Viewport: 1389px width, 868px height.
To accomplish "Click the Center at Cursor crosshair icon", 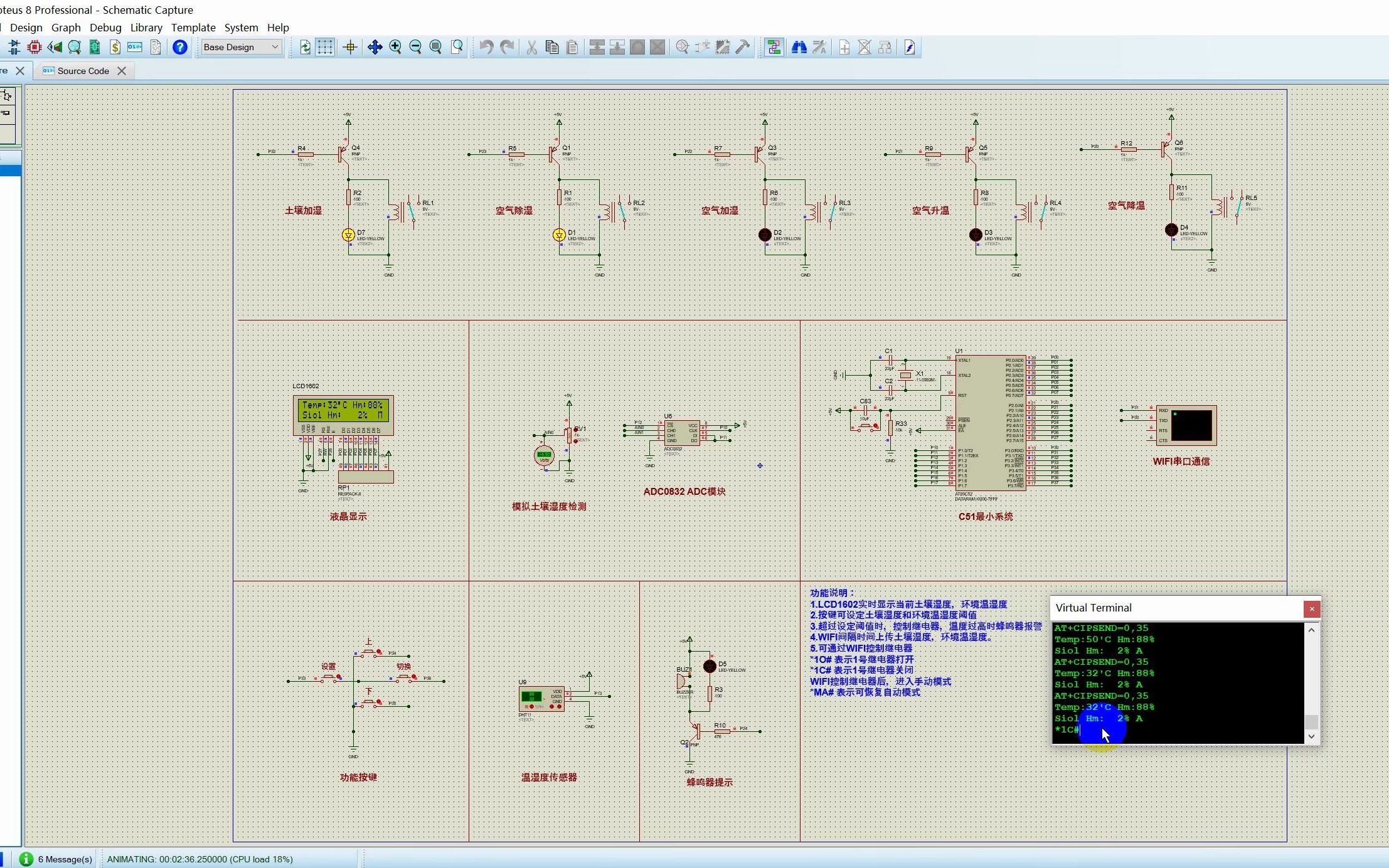I will [x=350, y=47].
